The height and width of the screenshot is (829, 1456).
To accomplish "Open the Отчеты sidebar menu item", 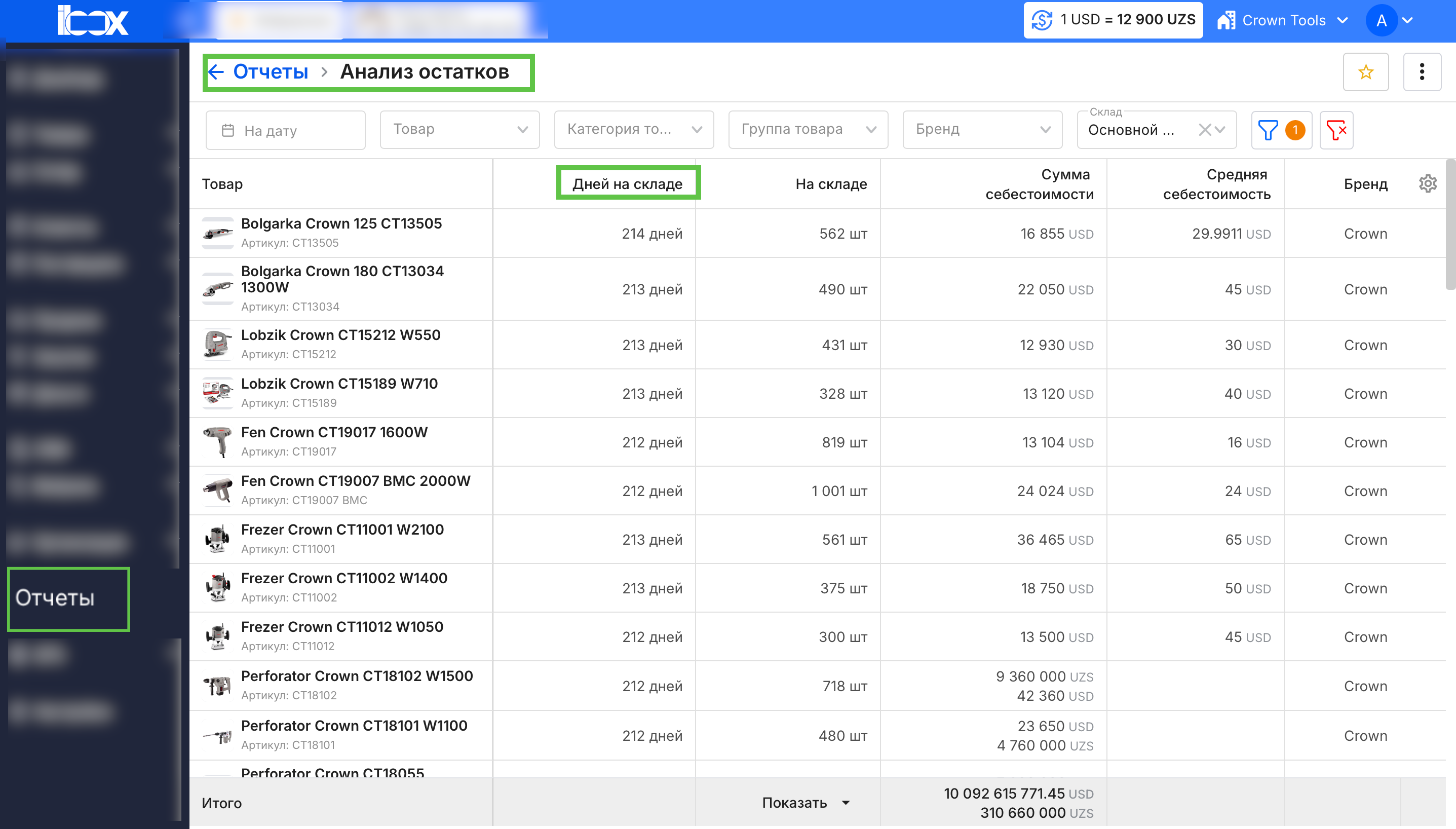I will tap(55, 598).
